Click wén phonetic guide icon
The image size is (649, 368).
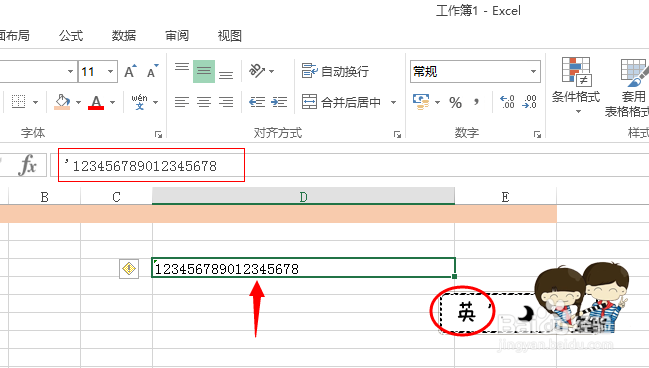139,102
